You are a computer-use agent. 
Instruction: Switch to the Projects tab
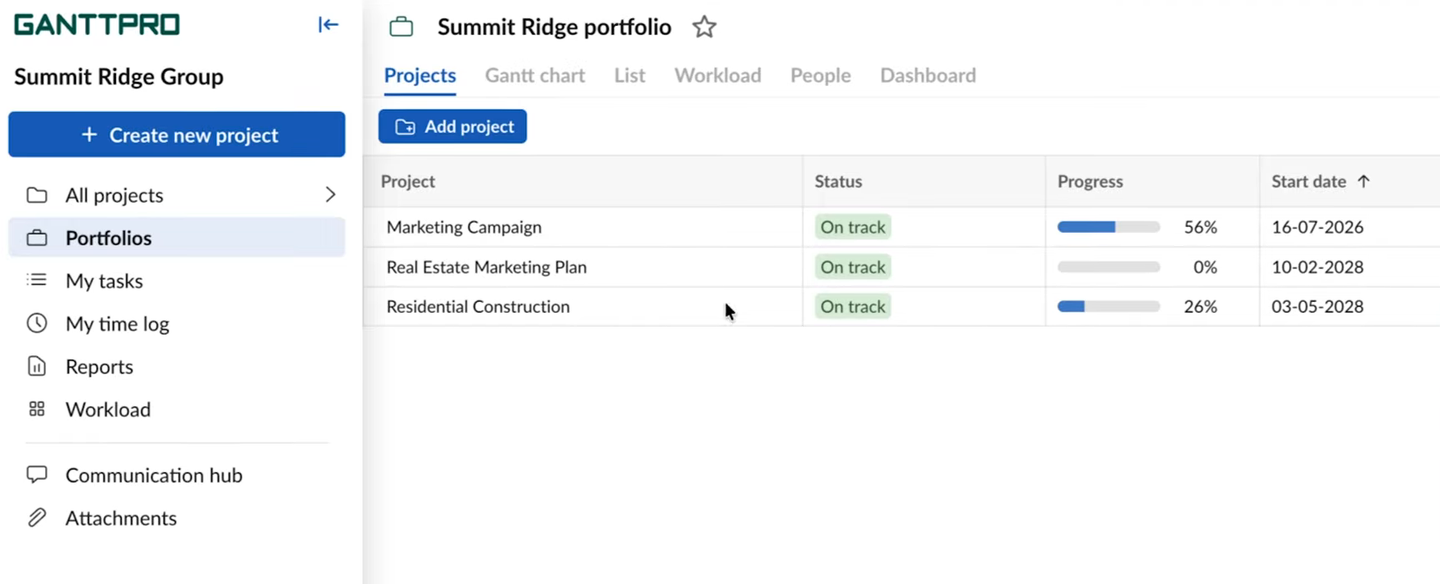pyautogui.click(x=420, y=75)
